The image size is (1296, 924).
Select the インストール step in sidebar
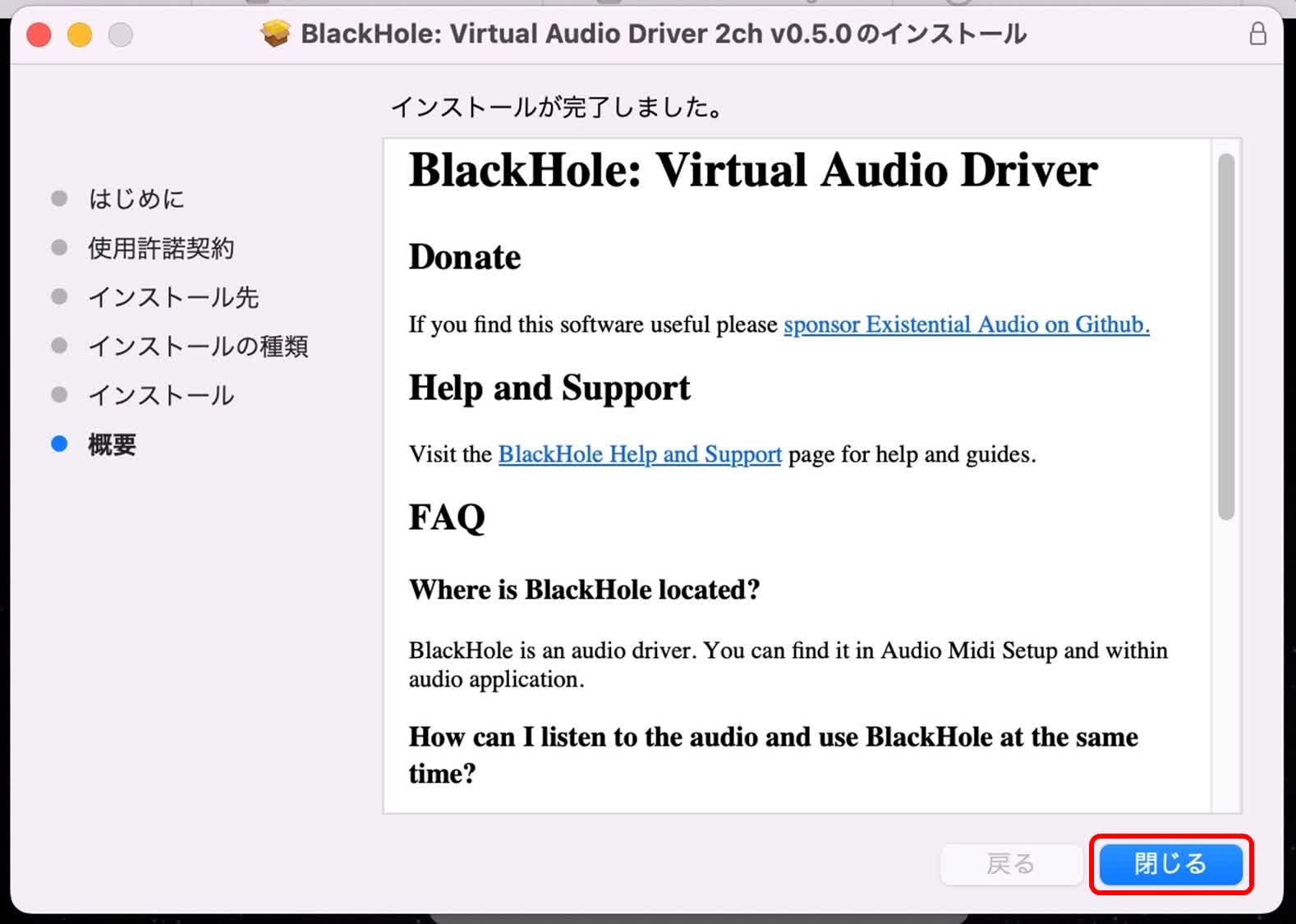(x=161, y=396)
